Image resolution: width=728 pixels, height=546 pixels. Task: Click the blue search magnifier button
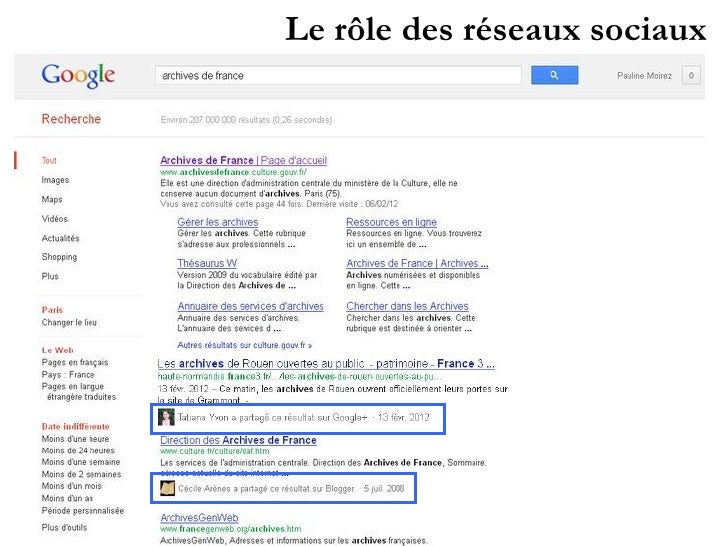point(554,75)
